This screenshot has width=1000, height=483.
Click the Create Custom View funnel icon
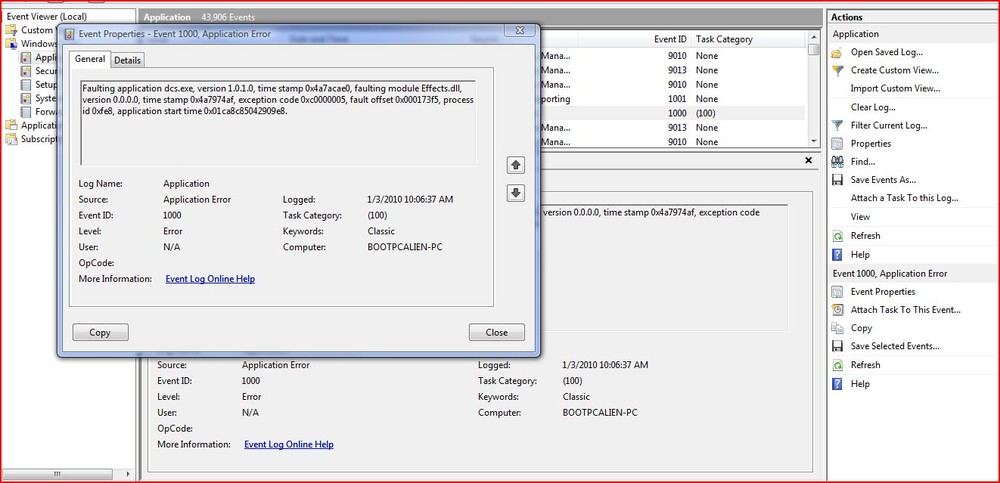[x=837, y=70]
